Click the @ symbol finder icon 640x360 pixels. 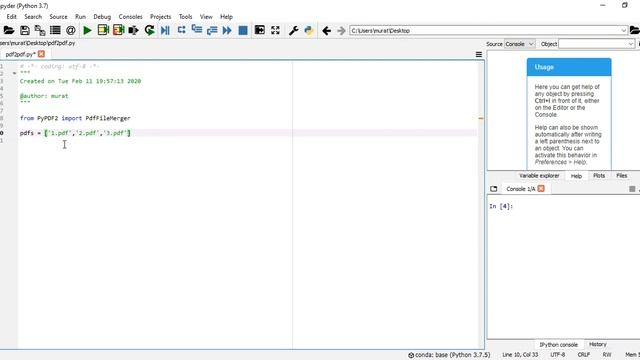[71, 30]
